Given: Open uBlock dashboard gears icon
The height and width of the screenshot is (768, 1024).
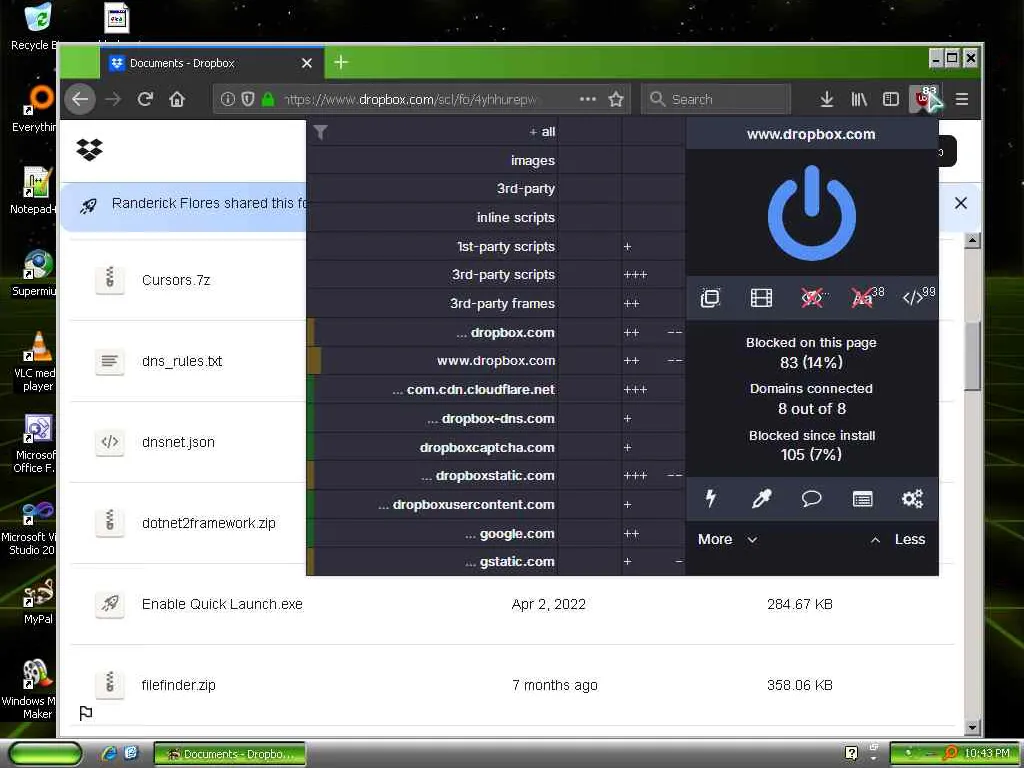Looking at the screenshot, I should [x=912, y=499].
